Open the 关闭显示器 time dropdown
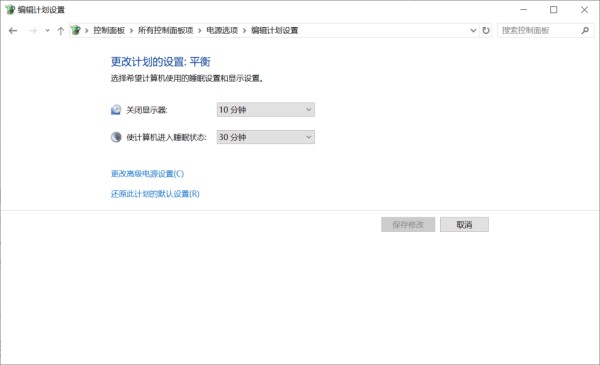The height and width of the screenshot is (365, 600). [266, 110]
